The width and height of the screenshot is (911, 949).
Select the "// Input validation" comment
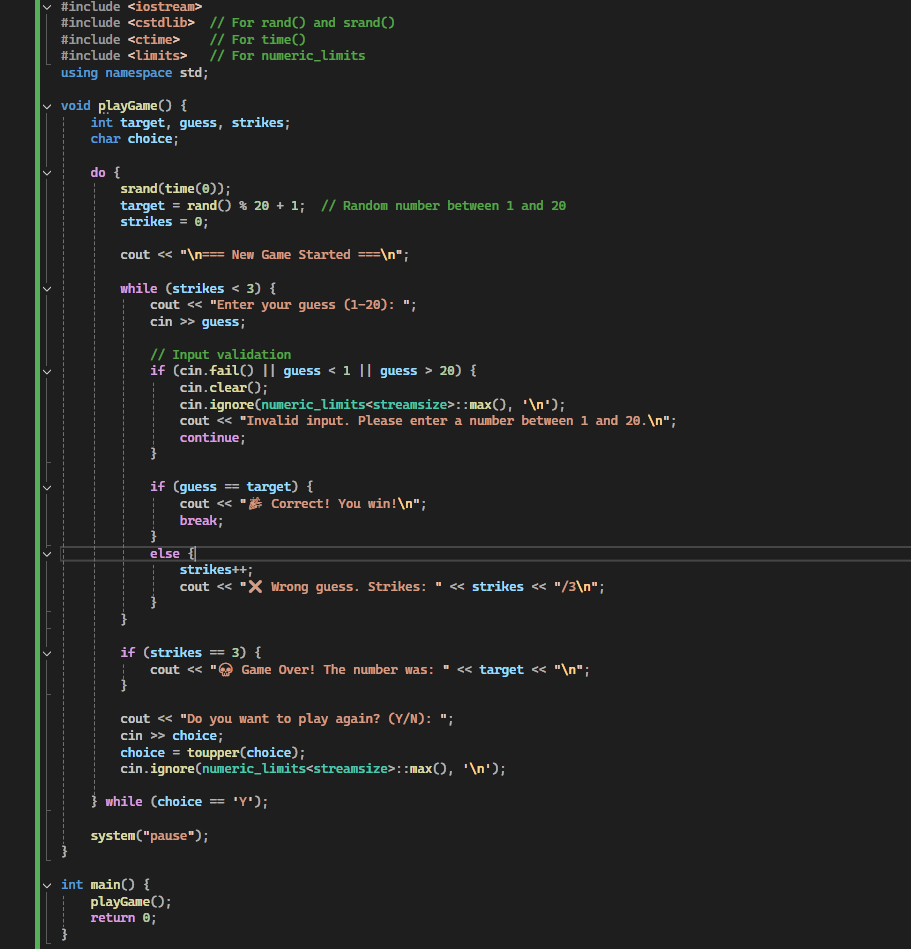(220, 355)
